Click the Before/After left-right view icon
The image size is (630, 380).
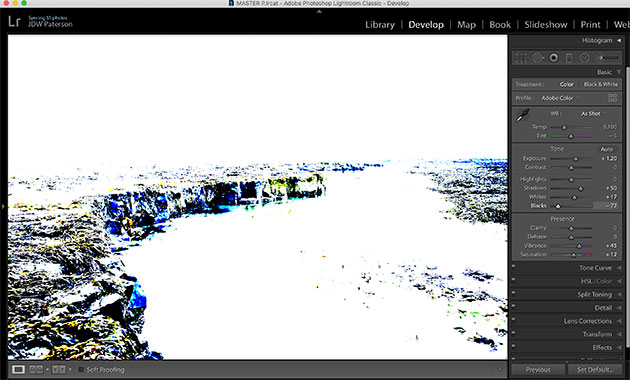36,369
